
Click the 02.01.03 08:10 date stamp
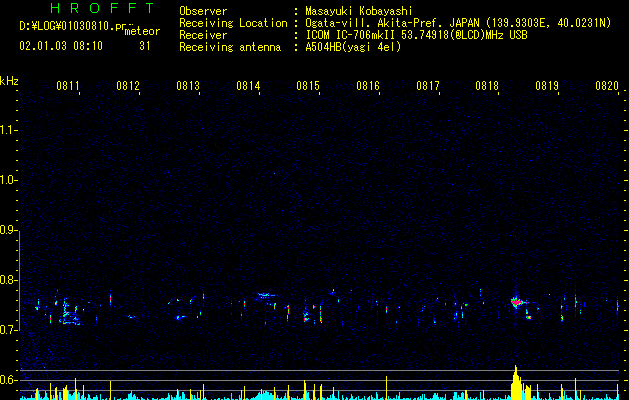tap(61, 46)
